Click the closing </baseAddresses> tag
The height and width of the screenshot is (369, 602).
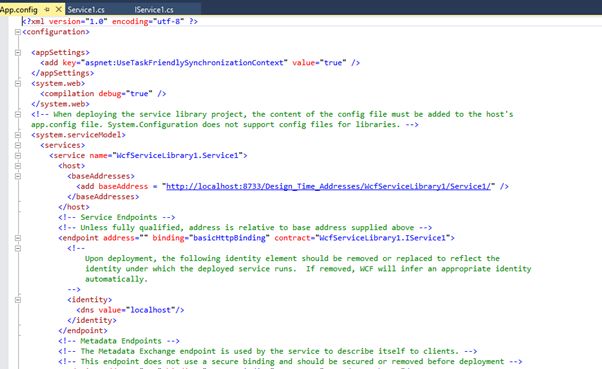coord(103,197)
